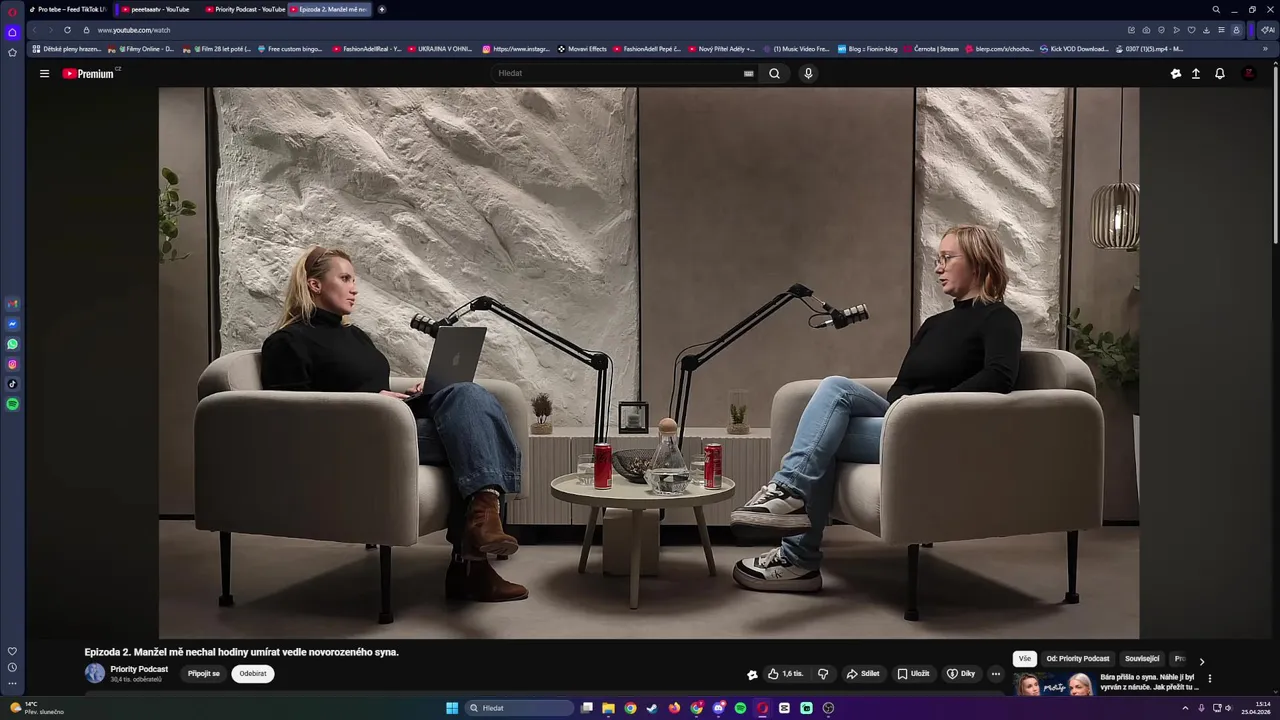Open a new browser tab

[x=381, y=9]
